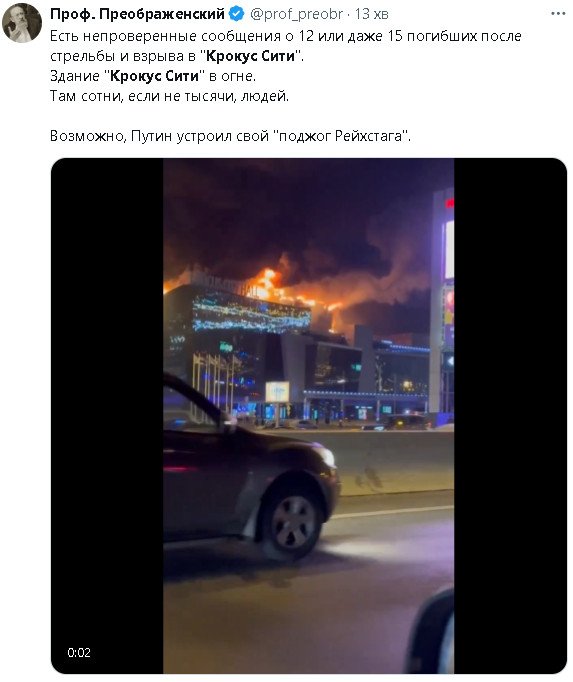Play the burning building video
The height and width of the screenshot is (682, 573).
point(308,416)
